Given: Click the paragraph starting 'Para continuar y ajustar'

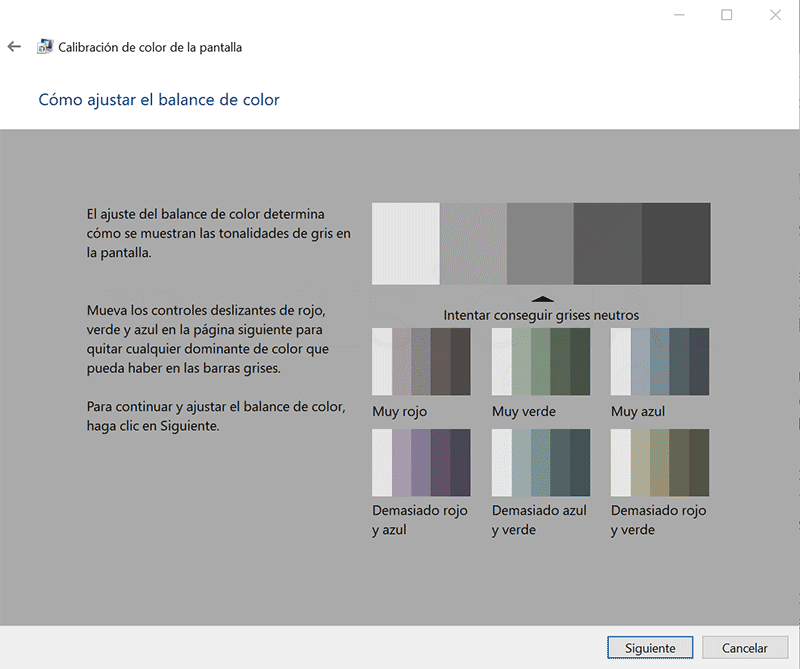Looking at the screenshot, I should coord(216,416).
